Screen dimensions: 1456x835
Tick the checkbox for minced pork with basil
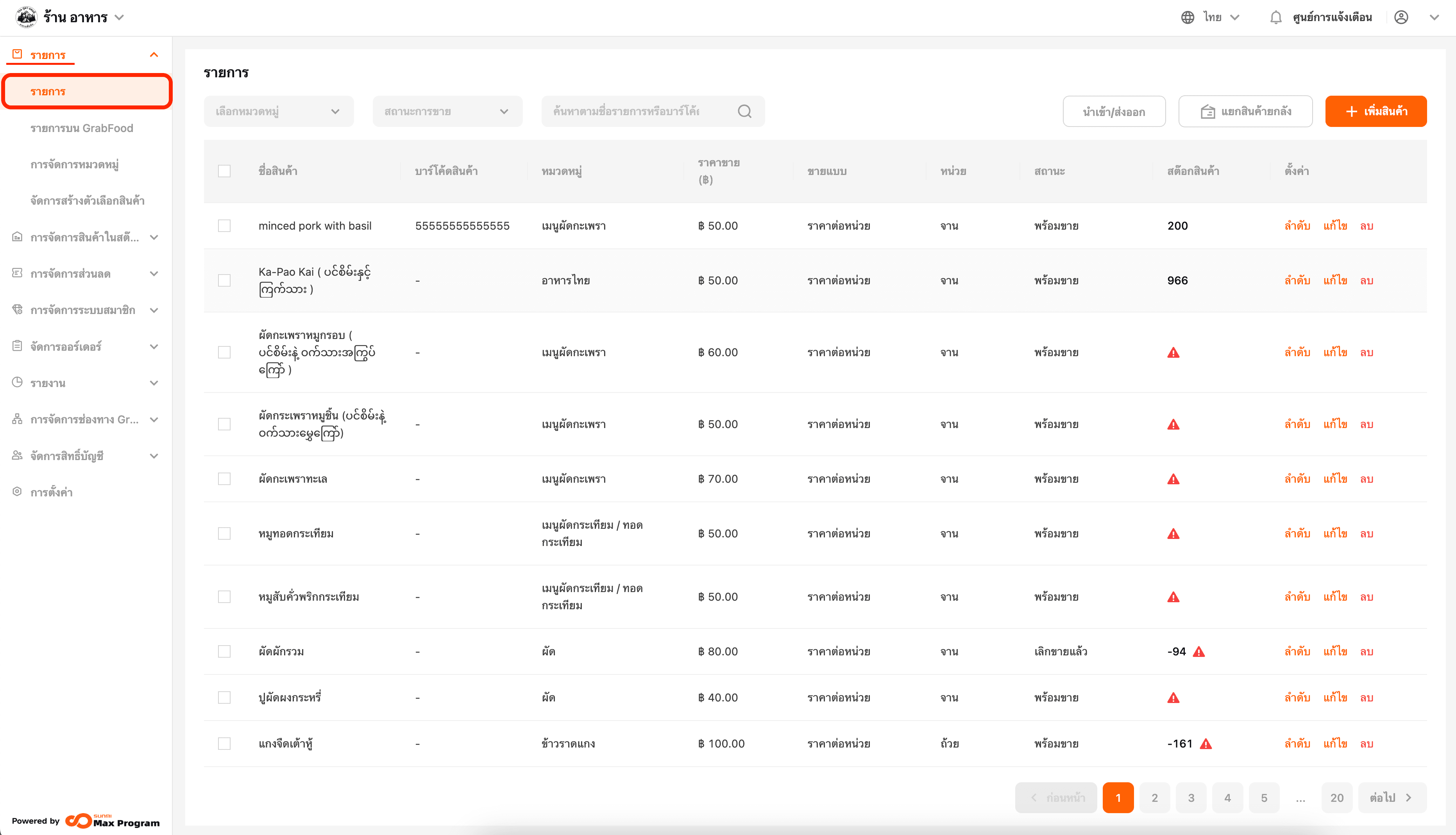224,226
